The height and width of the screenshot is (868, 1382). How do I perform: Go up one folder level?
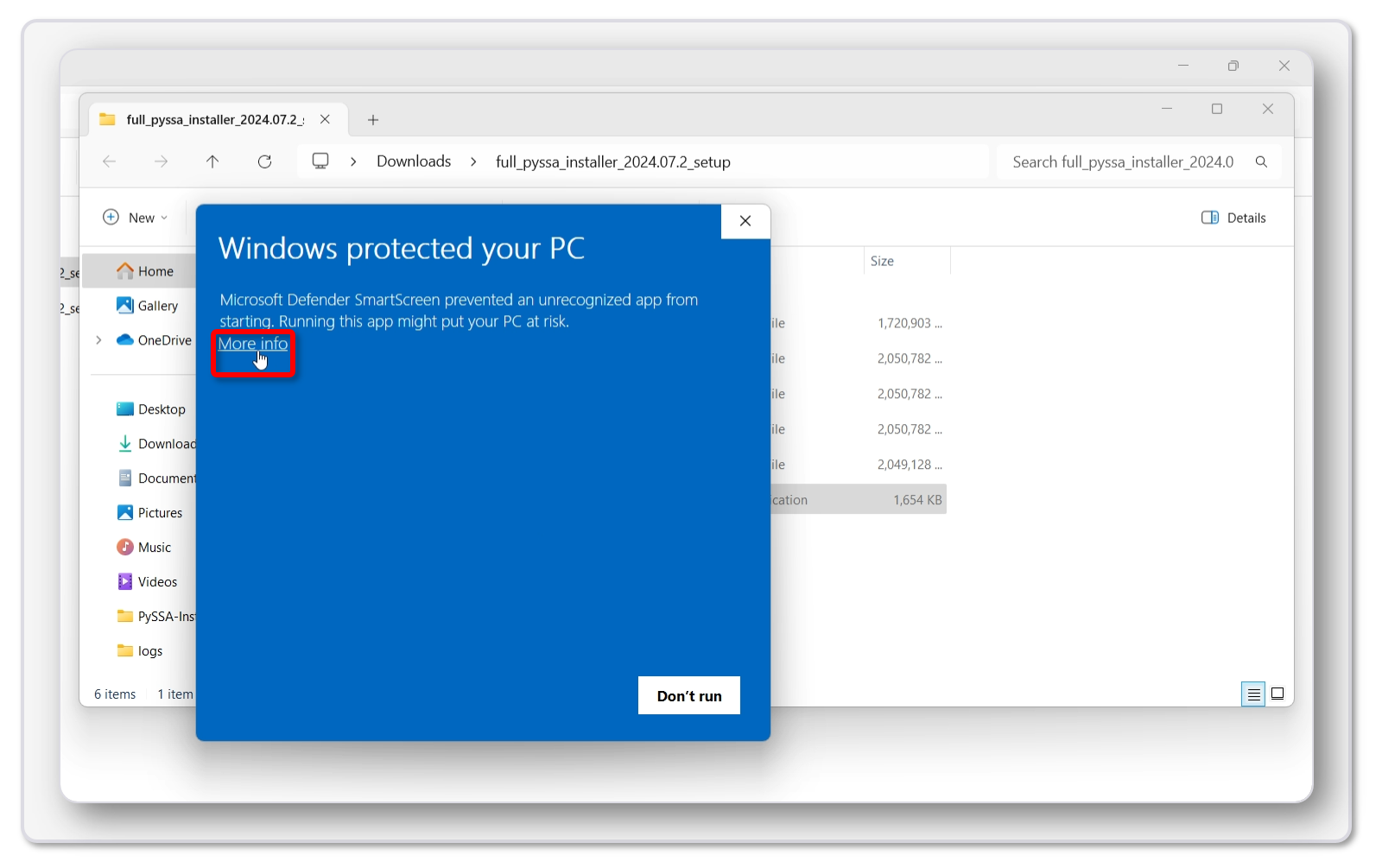point(212,162)
